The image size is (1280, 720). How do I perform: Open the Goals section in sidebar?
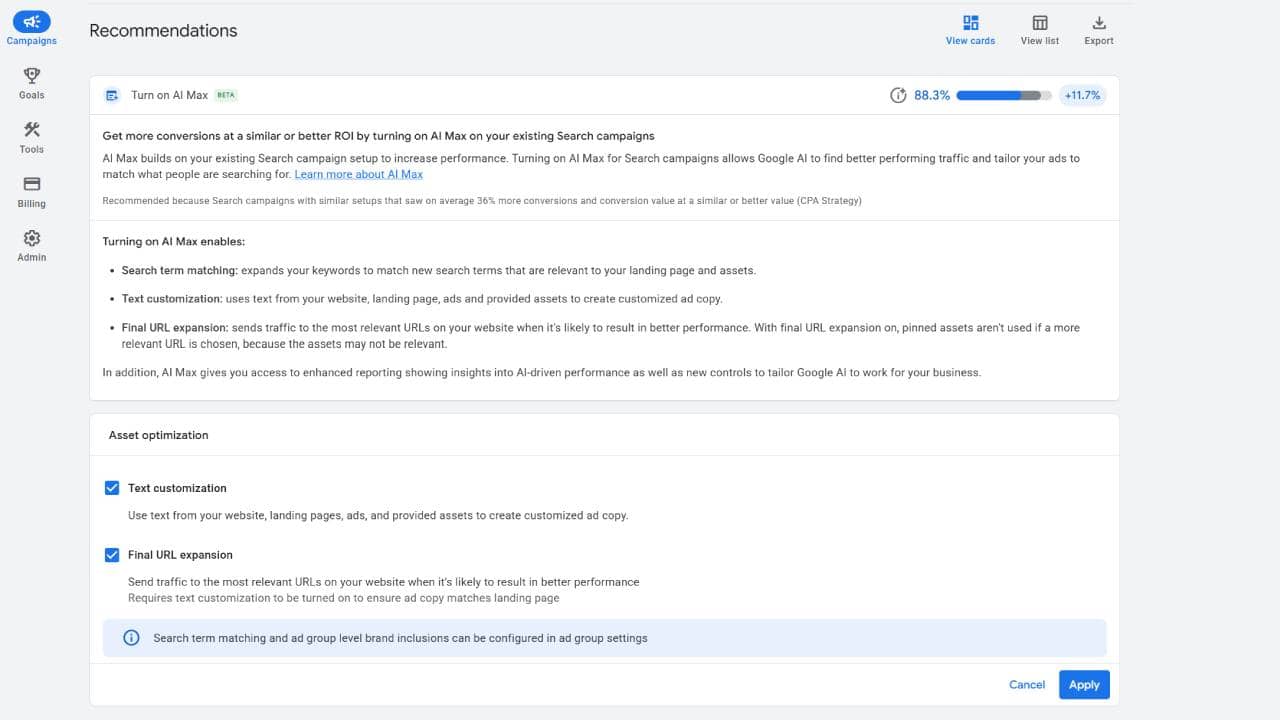point(31,83)
